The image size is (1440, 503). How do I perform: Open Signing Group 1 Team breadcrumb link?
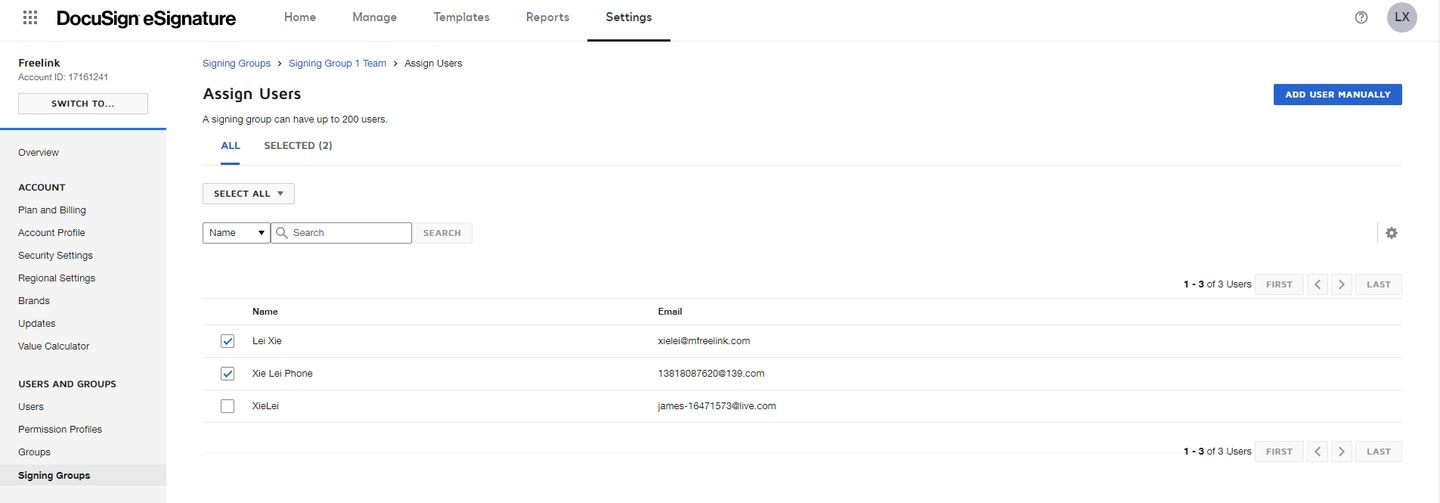pos(337,63)
